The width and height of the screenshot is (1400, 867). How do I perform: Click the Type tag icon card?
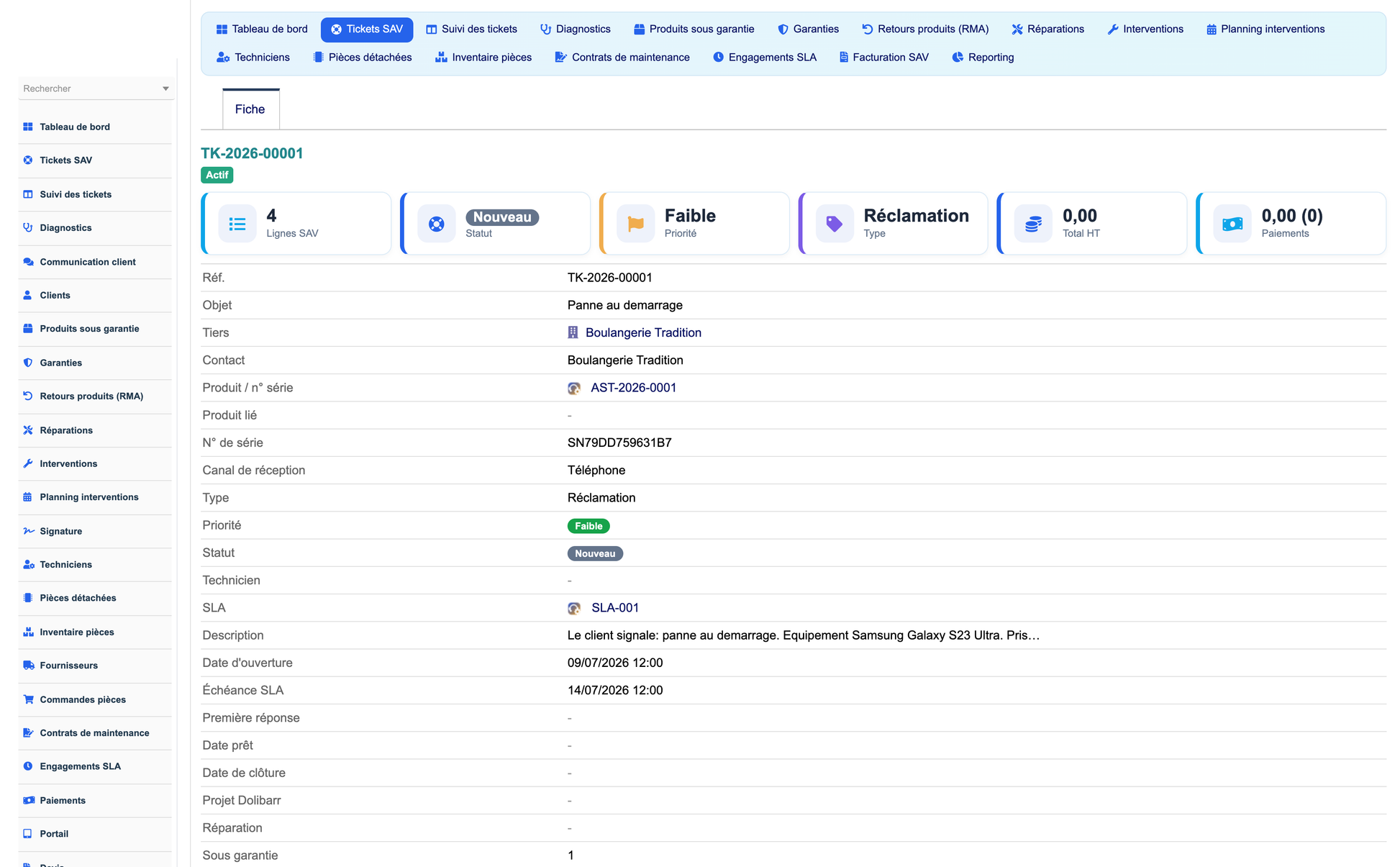pyautogui.click(x=835, y=224)
